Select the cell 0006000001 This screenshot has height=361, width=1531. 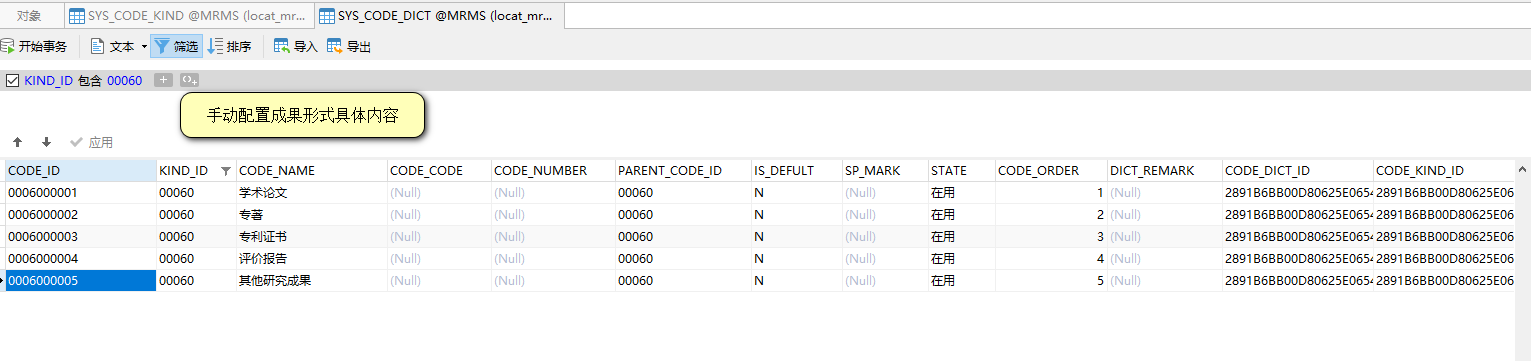click(x=80, y=192)
